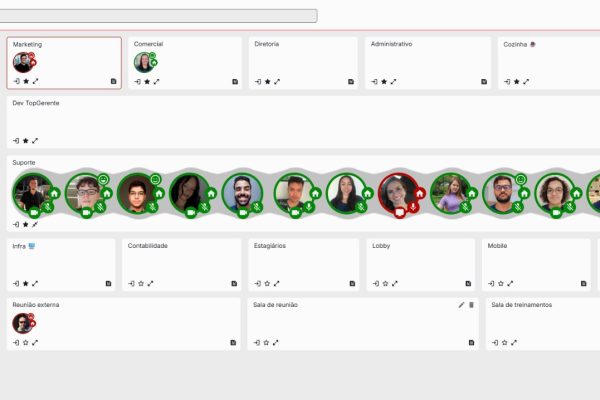Viewport: 600px width, 400px height.
Task: Toggle the Diretoria favorite star
Action: (x=267, y=82)
